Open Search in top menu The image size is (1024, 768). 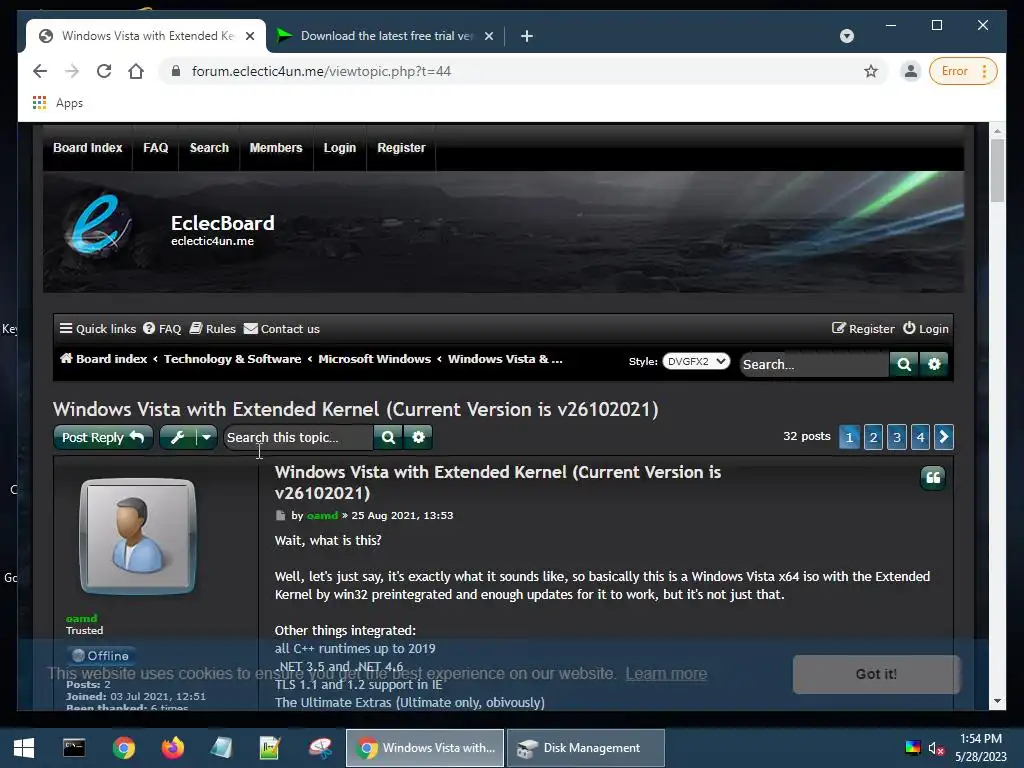pos(209,148)
